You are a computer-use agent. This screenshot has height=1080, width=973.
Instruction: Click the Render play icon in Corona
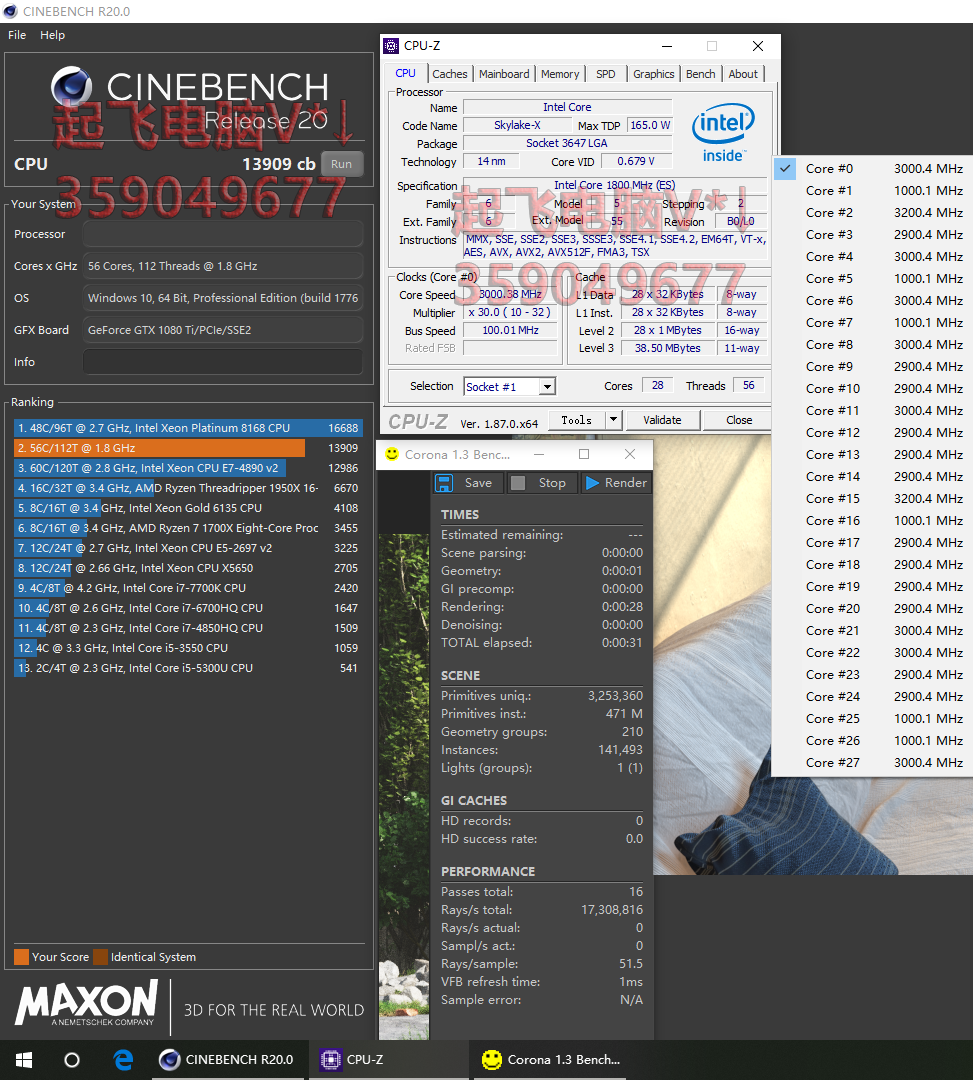[x=592, y=483]
